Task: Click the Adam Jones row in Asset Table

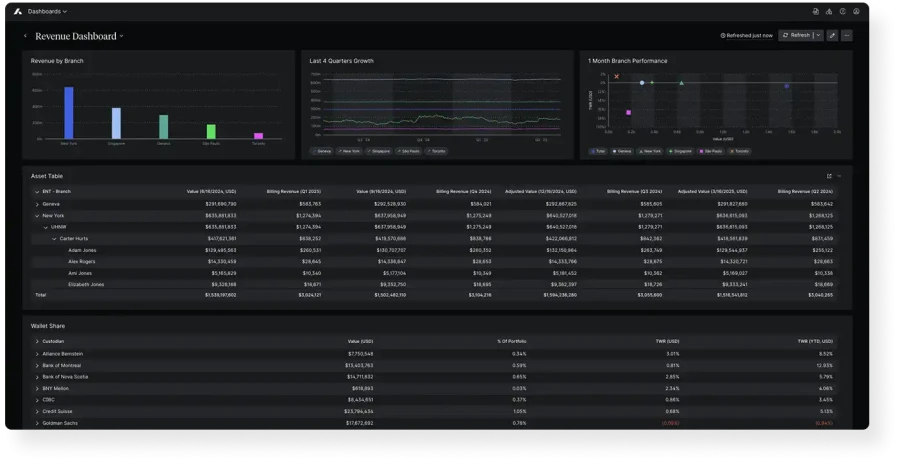Action: tap(83, 250)
